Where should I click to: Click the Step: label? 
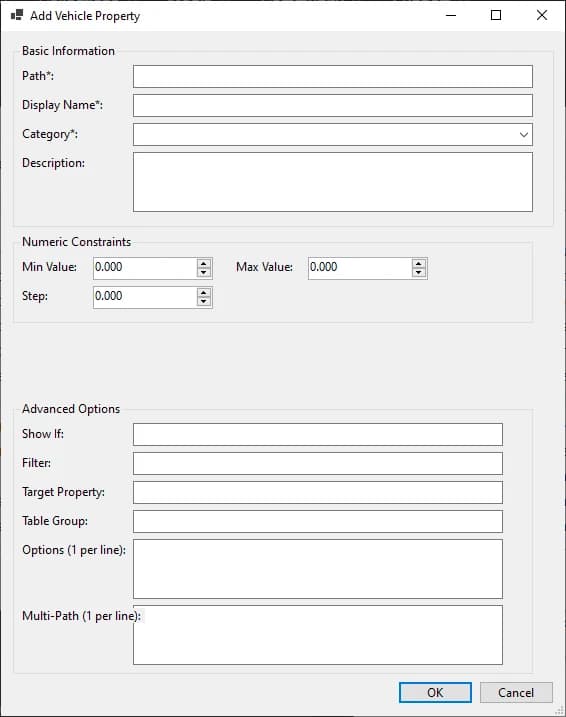[35, 296]
